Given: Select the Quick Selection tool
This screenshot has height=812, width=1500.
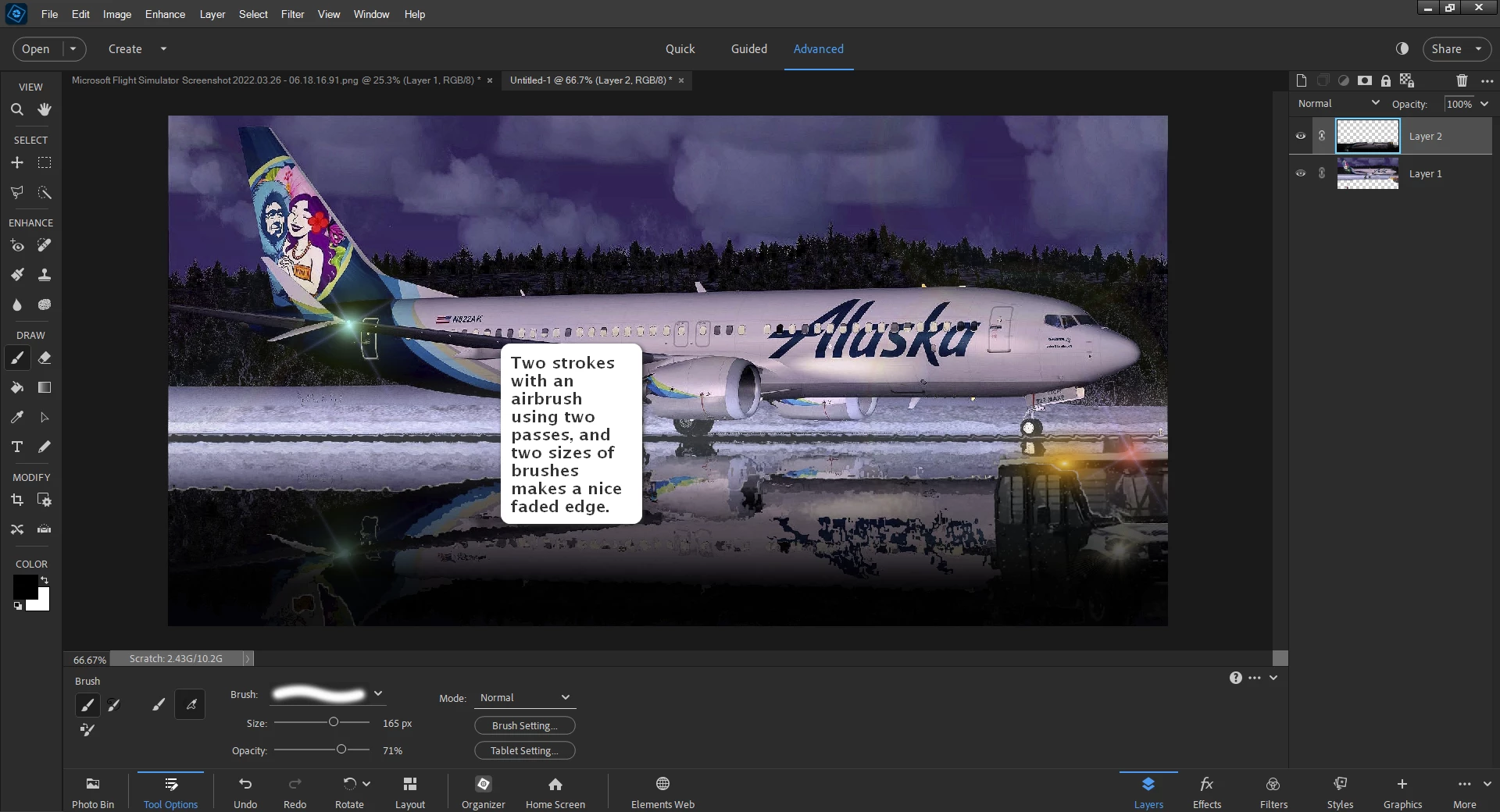Looking at the screenshot, I should pyautogui.click(x=45, y=192).
